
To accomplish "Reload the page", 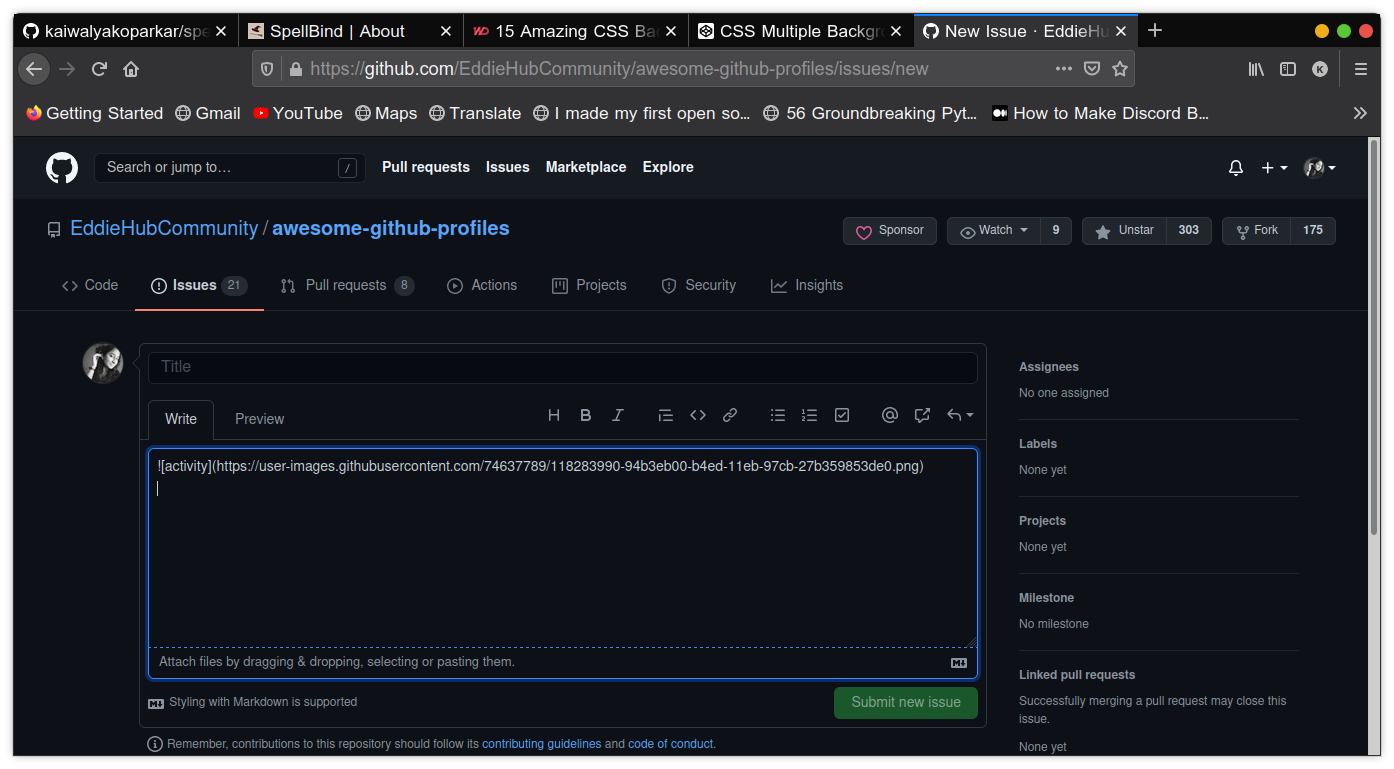I will [99, 69].
